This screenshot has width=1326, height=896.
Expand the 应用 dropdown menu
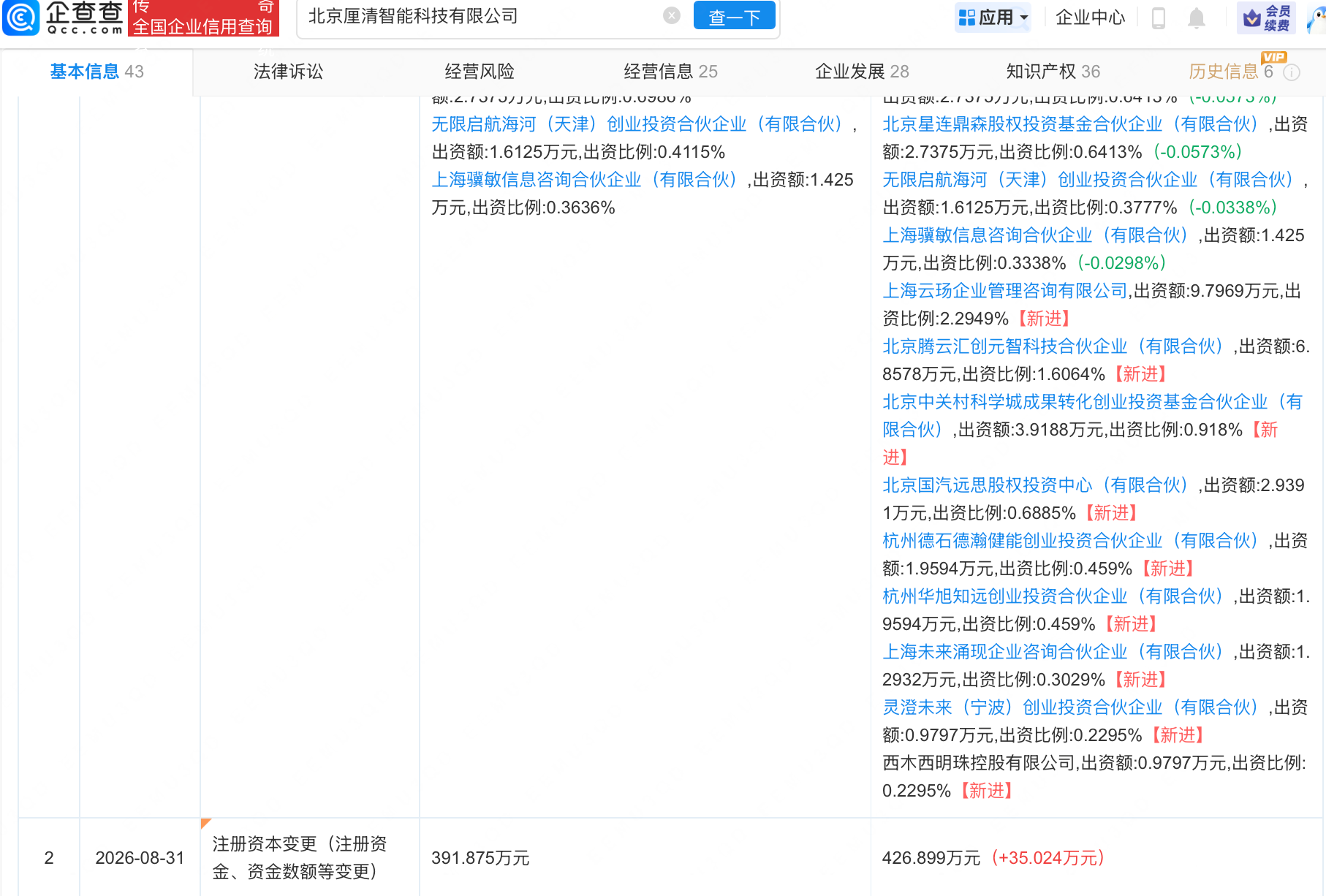(x=993, y=18)
